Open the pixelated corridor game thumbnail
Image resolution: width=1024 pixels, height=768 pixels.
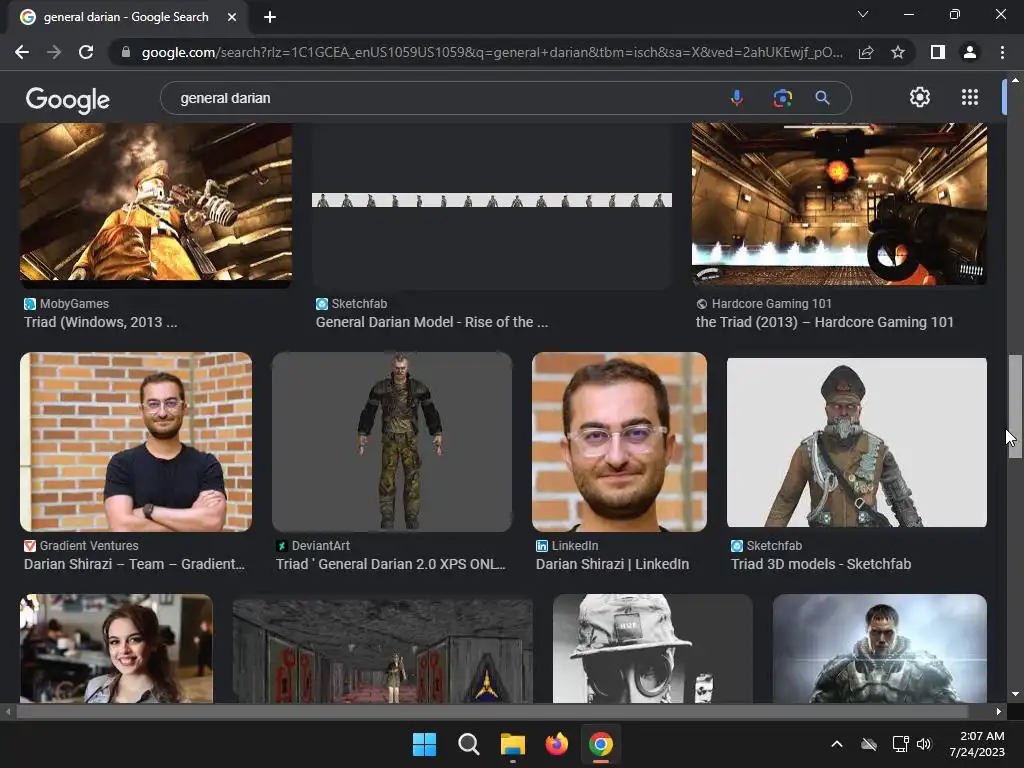click(383, 651)
